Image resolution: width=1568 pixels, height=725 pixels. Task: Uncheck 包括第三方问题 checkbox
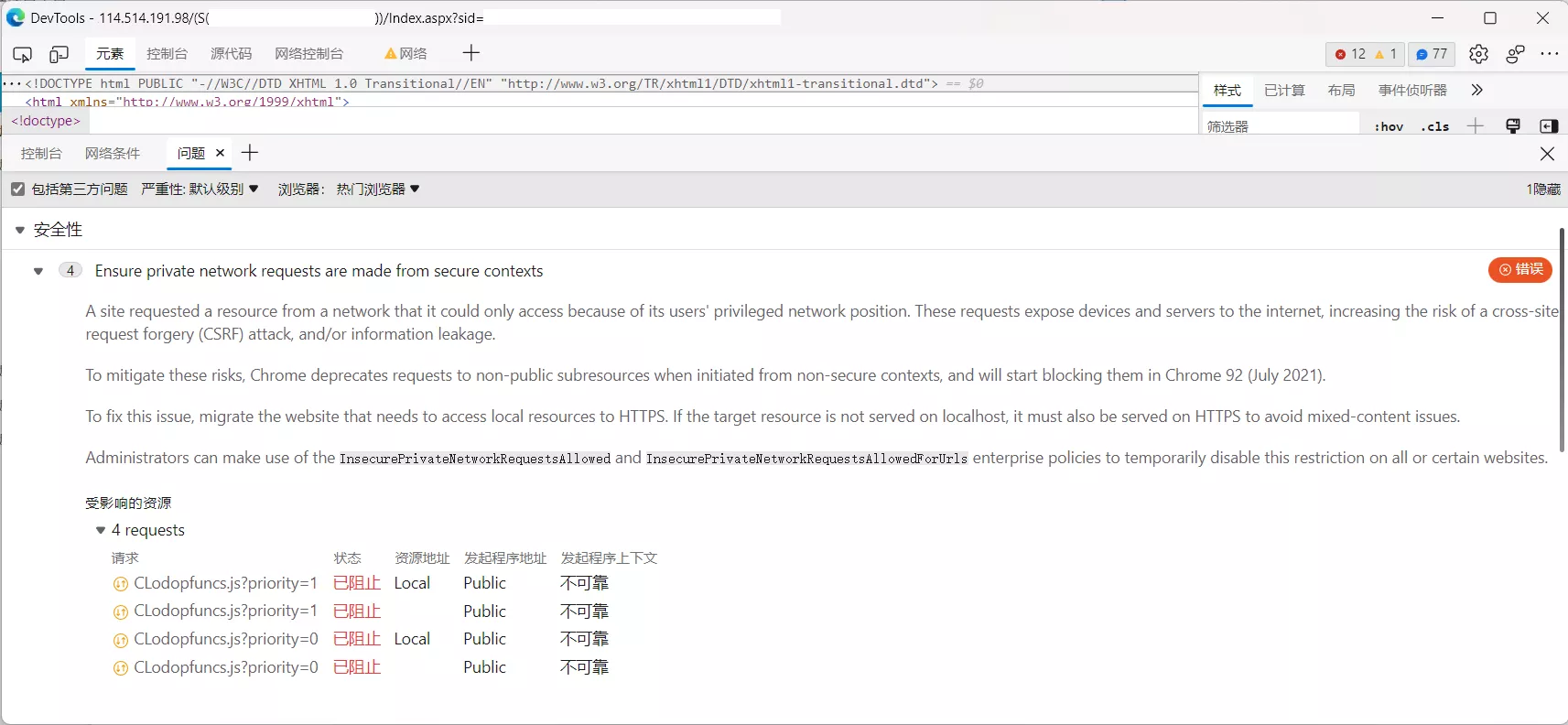tap(17, 189)
